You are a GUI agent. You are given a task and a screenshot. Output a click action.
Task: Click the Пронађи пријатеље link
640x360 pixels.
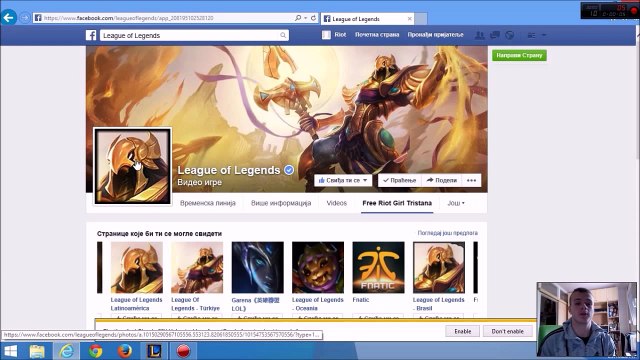pos(436,35)
